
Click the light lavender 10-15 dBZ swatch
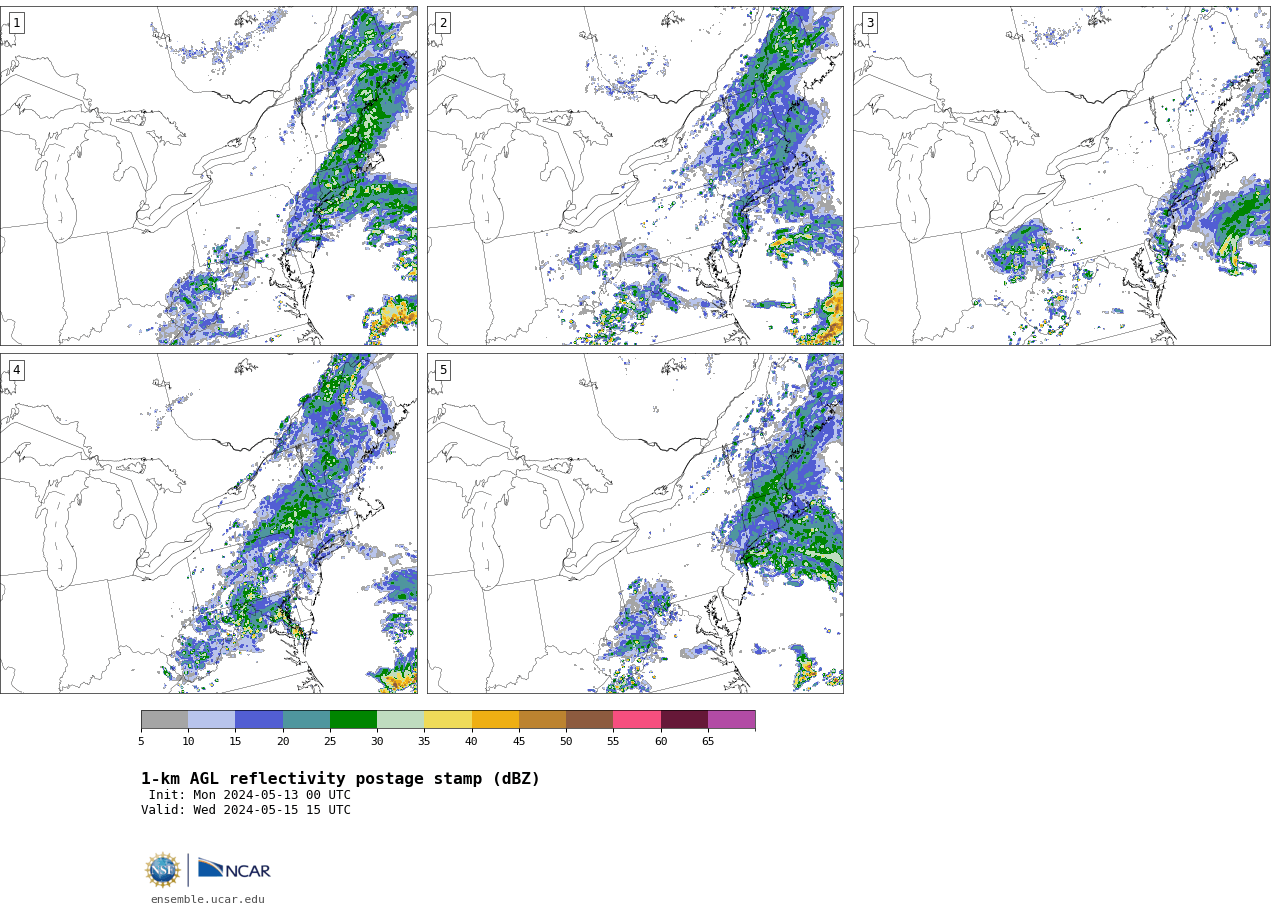[x=211, y=720]
